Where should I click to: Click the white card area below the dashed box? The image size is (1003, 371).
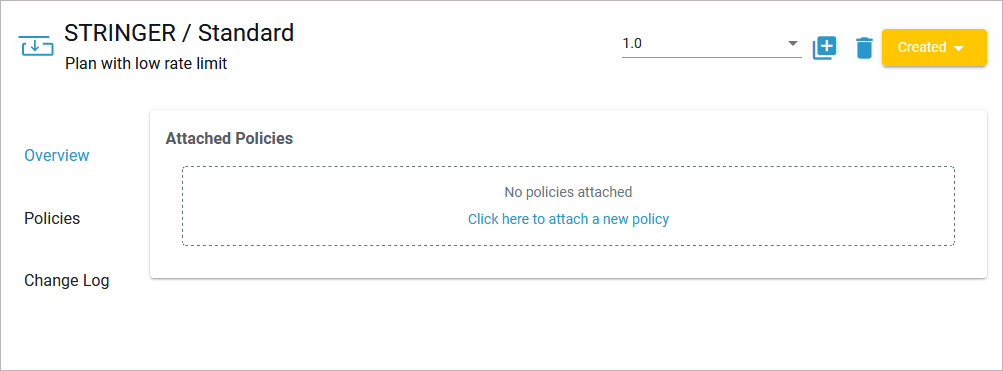pos(568,262)
